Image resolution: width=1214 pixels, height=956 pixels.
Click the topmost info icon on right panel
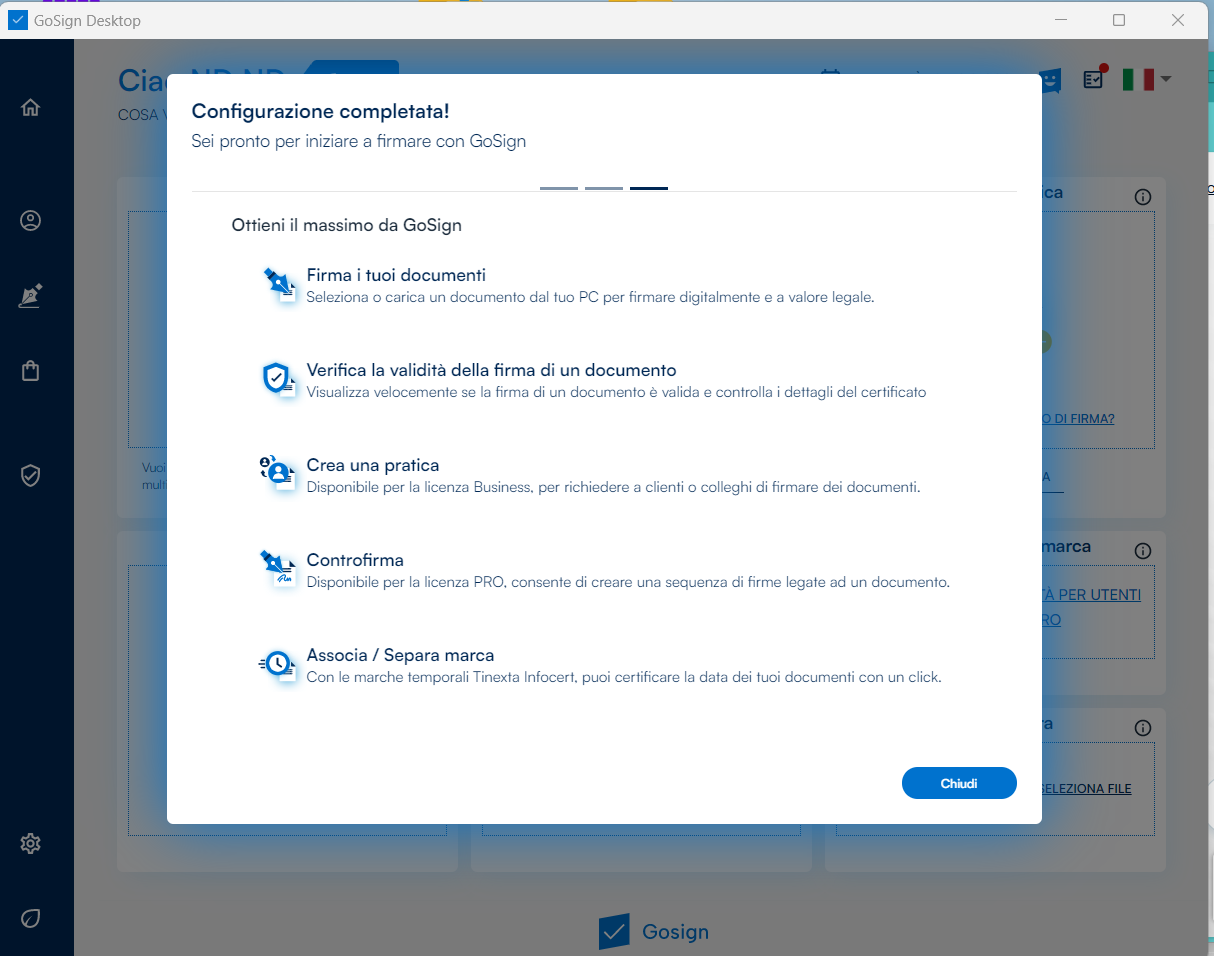click(1143, 197)
